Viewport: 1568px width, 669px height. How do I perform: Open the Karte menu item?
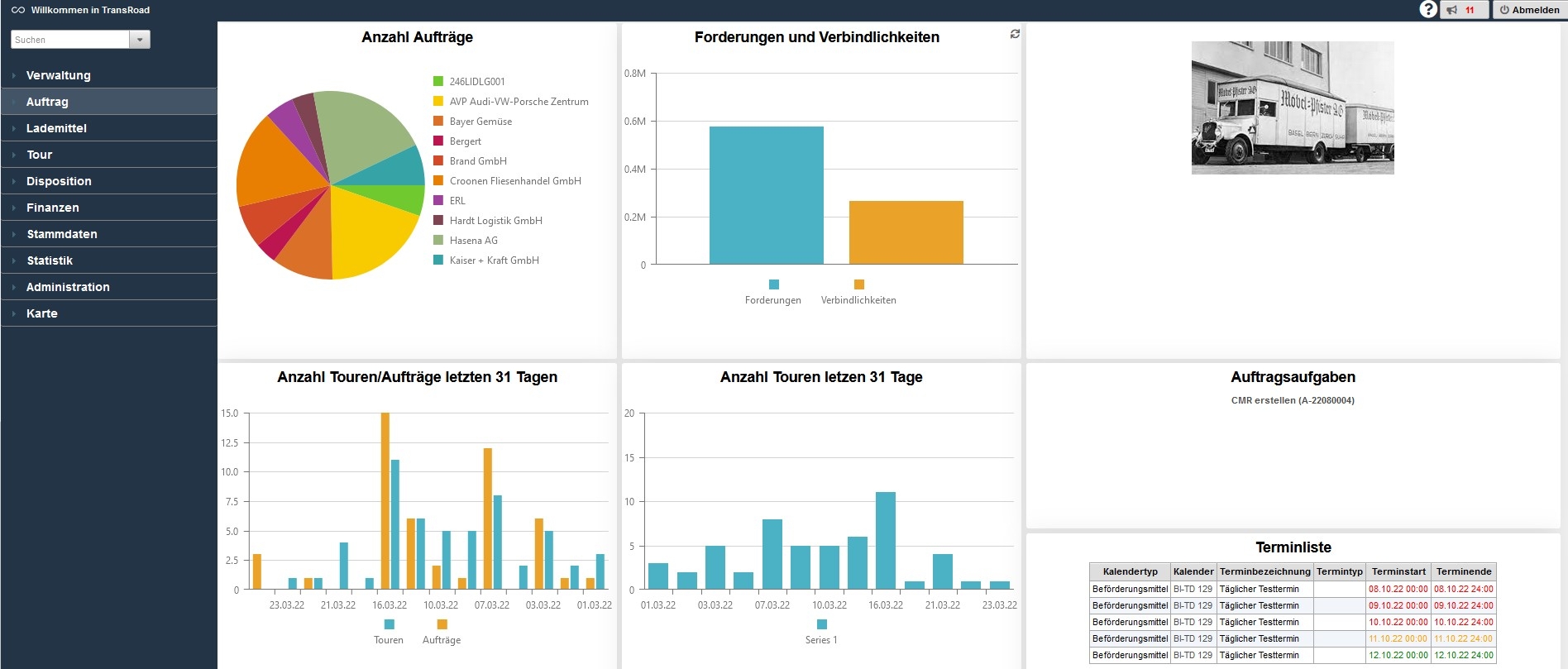coord(109,313)
